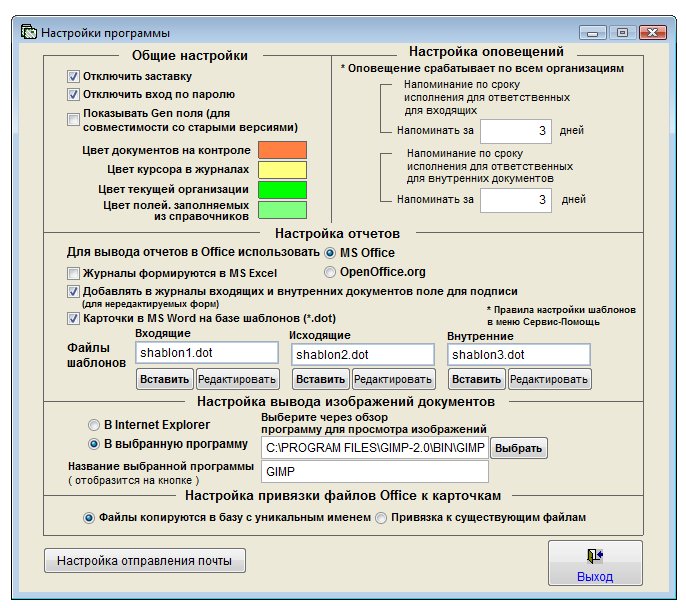Click reminder days field for internal documents
The image size is (686, 608).
[516, 200]
